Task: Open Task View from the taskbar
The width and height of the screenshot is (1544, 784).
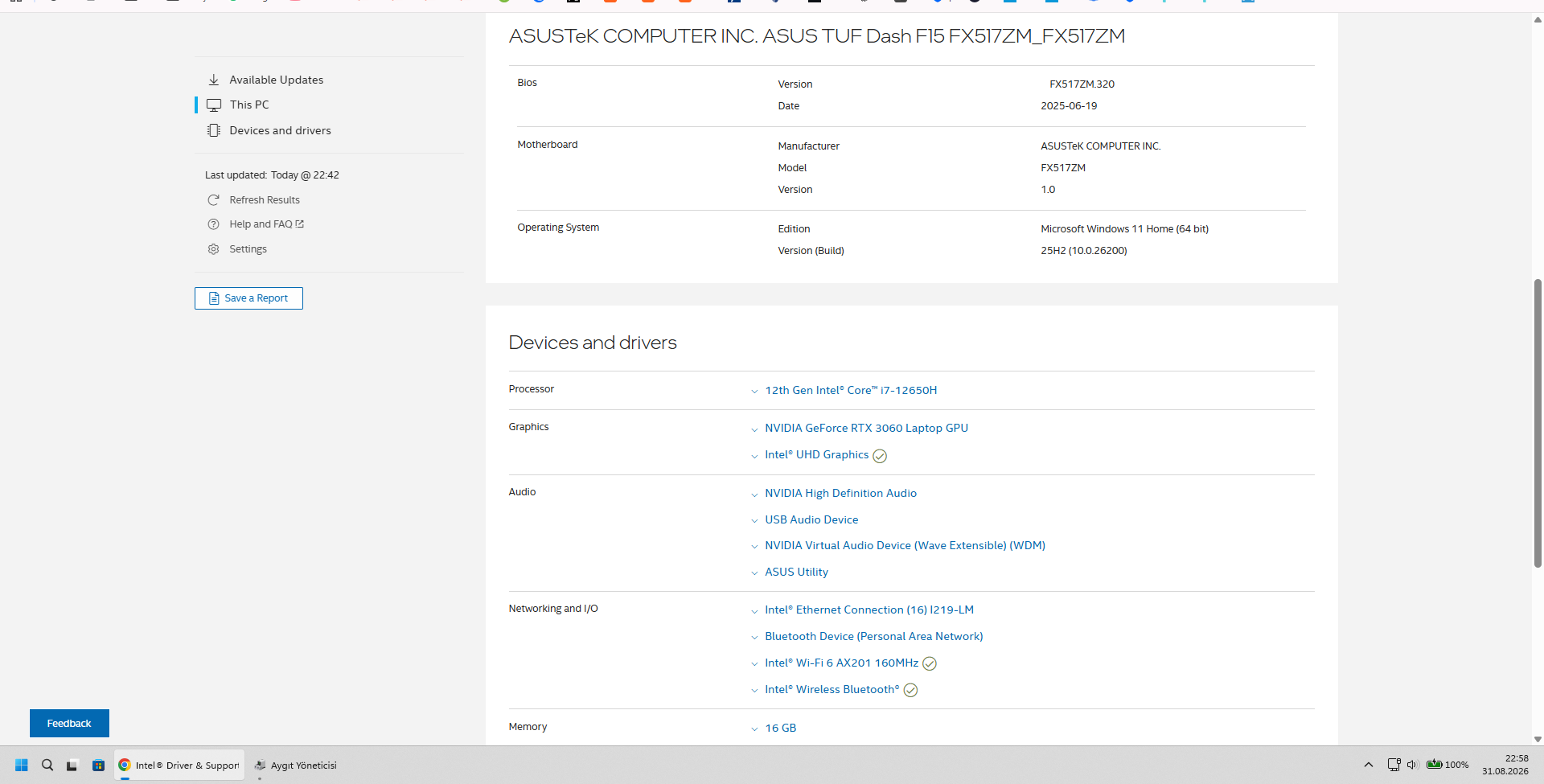Action: [x=72, y=766]
